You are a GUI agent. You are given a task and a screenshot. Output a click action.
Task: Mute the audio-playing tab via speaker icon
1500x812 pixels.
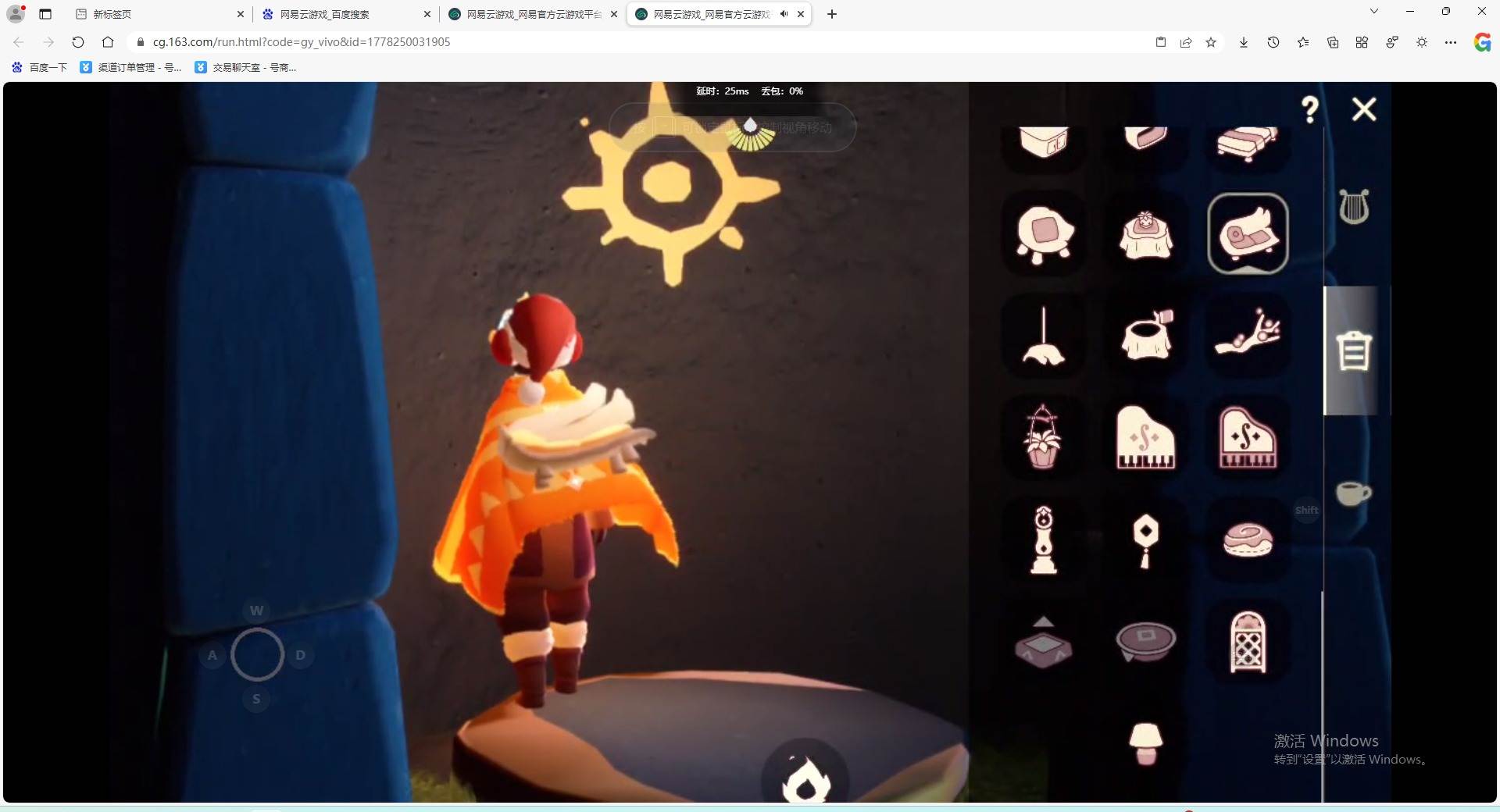(x=784, y=14)
